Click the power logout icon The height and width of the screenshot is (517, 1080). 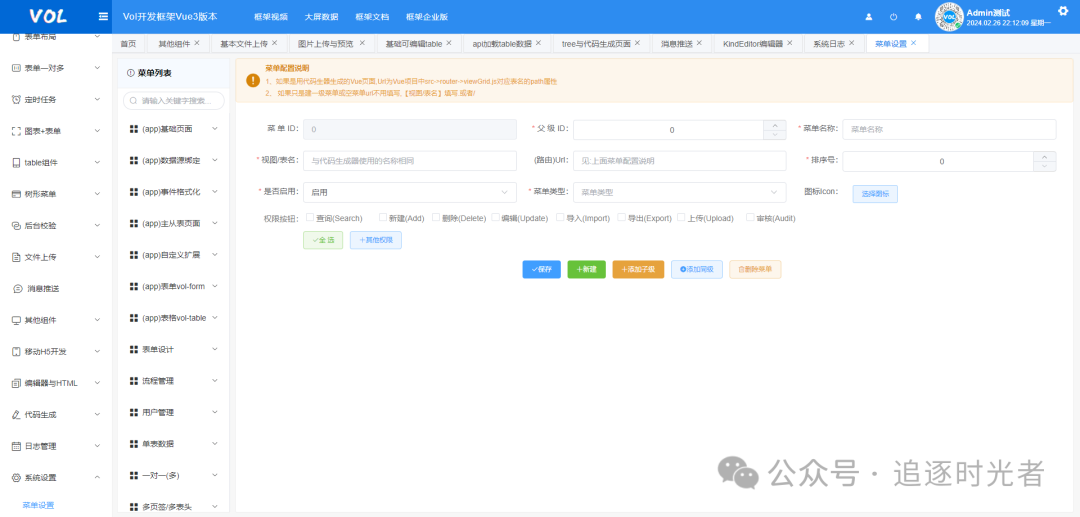coord(893,17)
